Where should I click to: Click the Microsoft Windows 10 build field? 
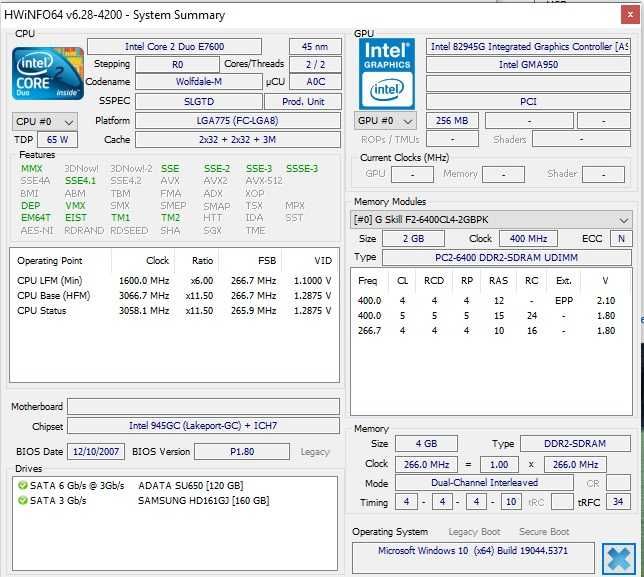tap(473, 558)
